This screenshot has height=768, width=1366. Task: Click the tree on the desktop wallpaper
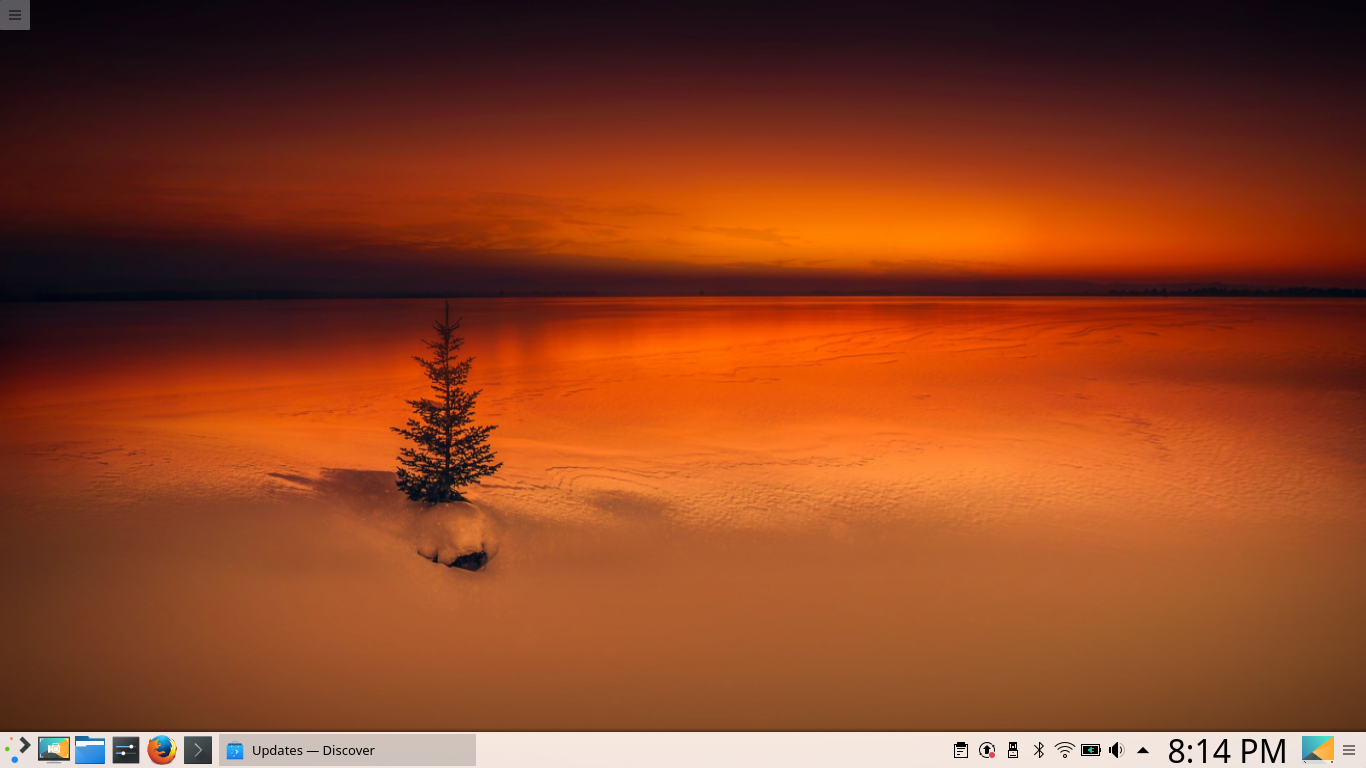click(x=446, y=420)
